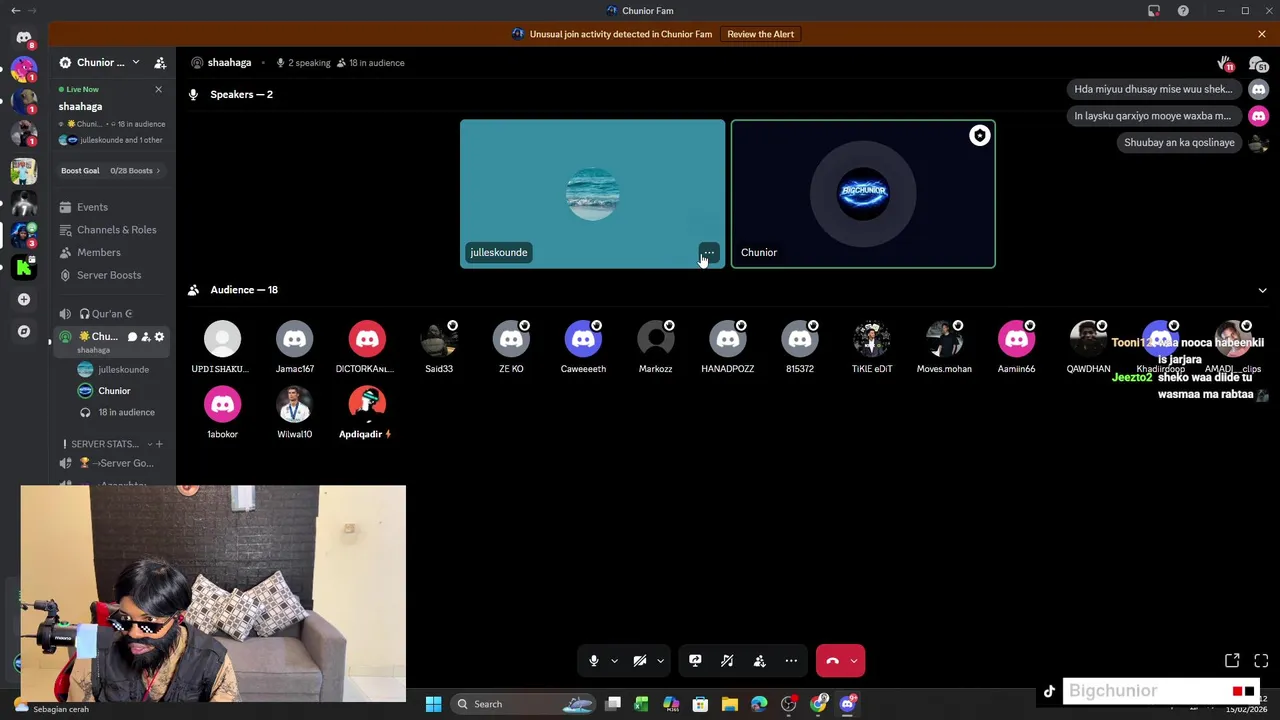Image resolution: width=1280 pixels, height=720 pixels.
Task: Open Discover servers compass icon
Action: click(24, 331)
